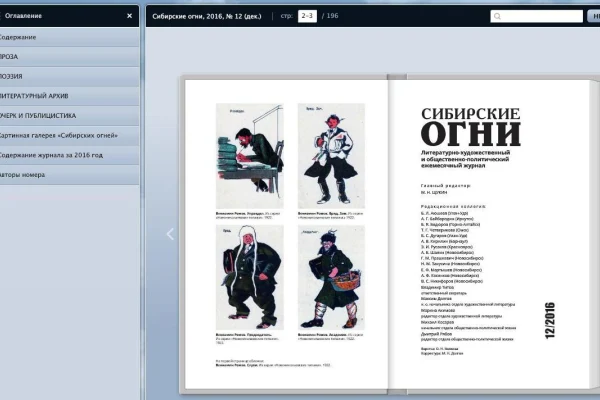Open Картинная галерея «Сибирских огней»
Viewport: 600px width, 400px height.
pyautogui.click(x=70, y=136)
